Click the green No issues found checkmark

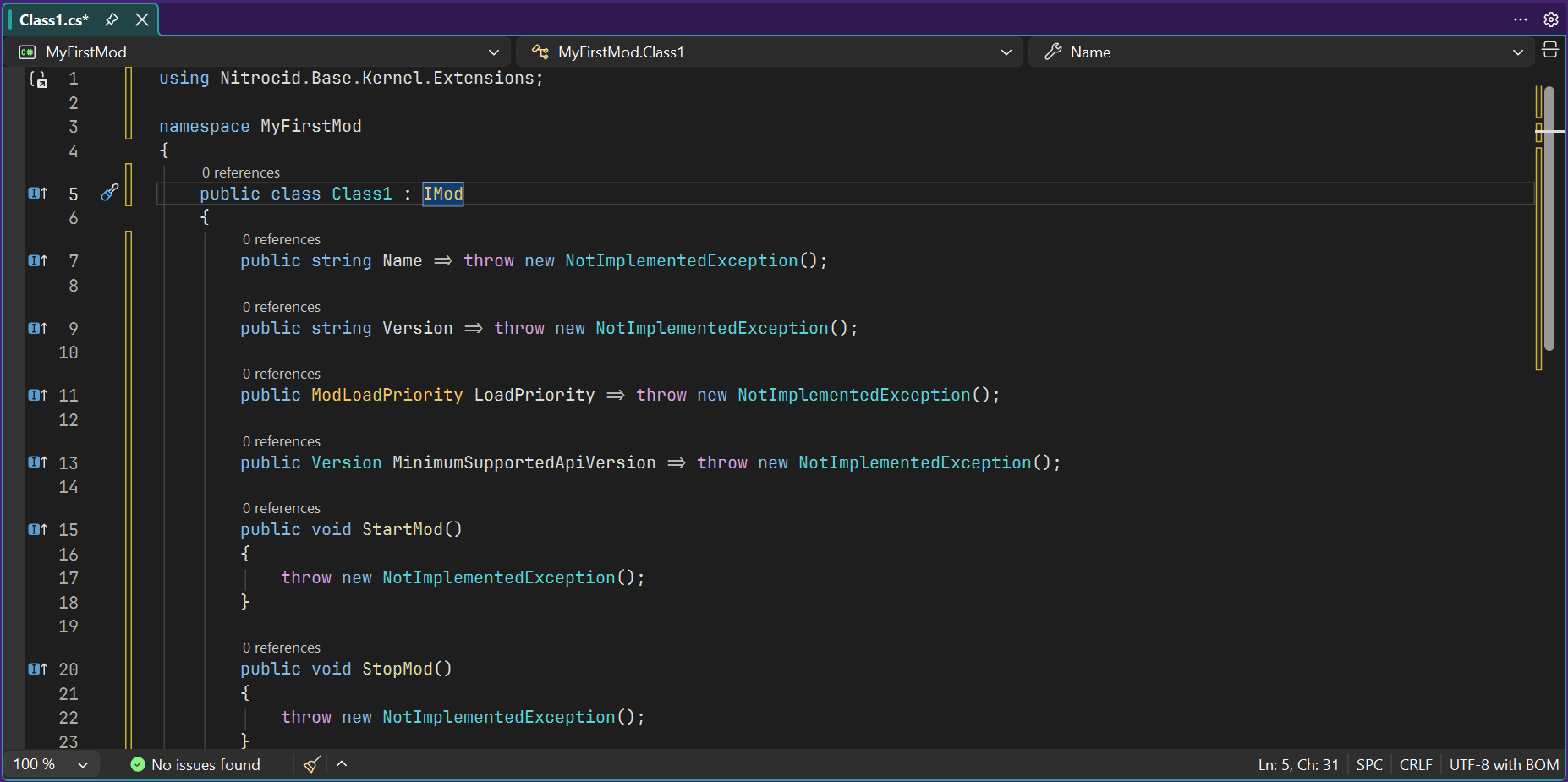click(138, 764)
